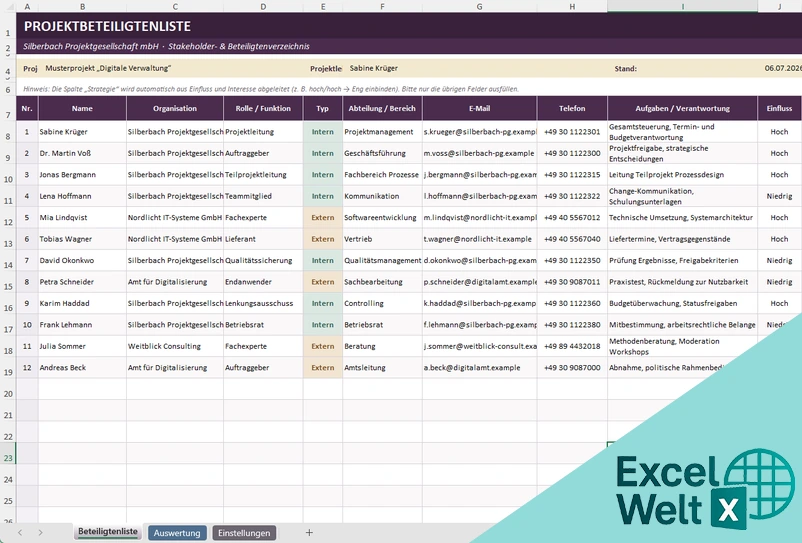Select the Teilprojektleitung role cell

tap(263, 174)
